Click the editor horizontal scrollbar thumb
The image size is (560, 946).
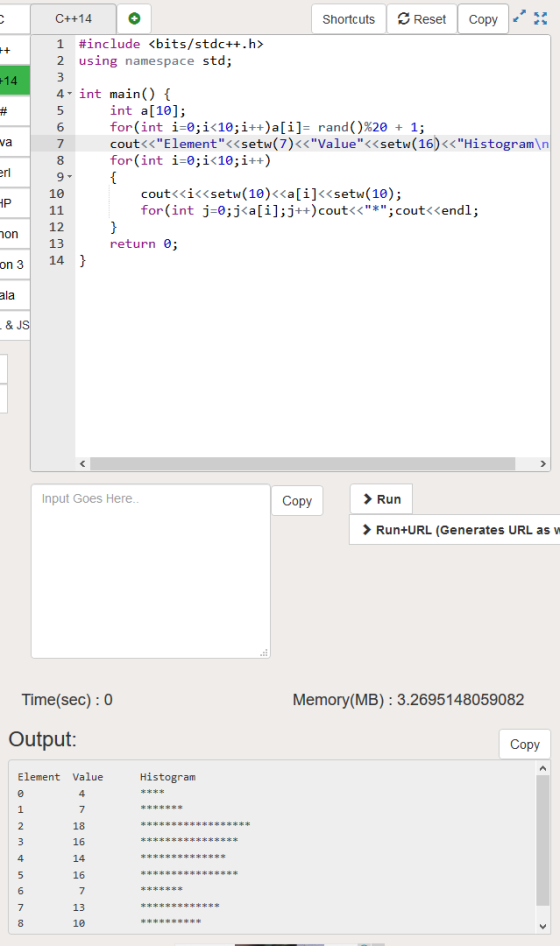pyautogui.click(x=302, y=463)
